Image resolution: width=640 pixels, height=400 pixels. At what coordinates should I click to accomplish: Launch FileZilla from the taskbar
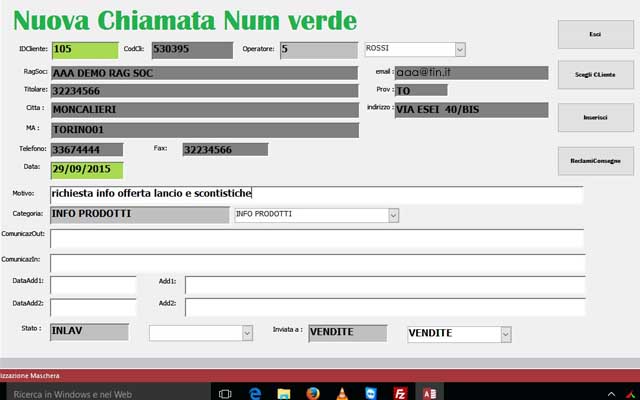[x=400, y=393]
